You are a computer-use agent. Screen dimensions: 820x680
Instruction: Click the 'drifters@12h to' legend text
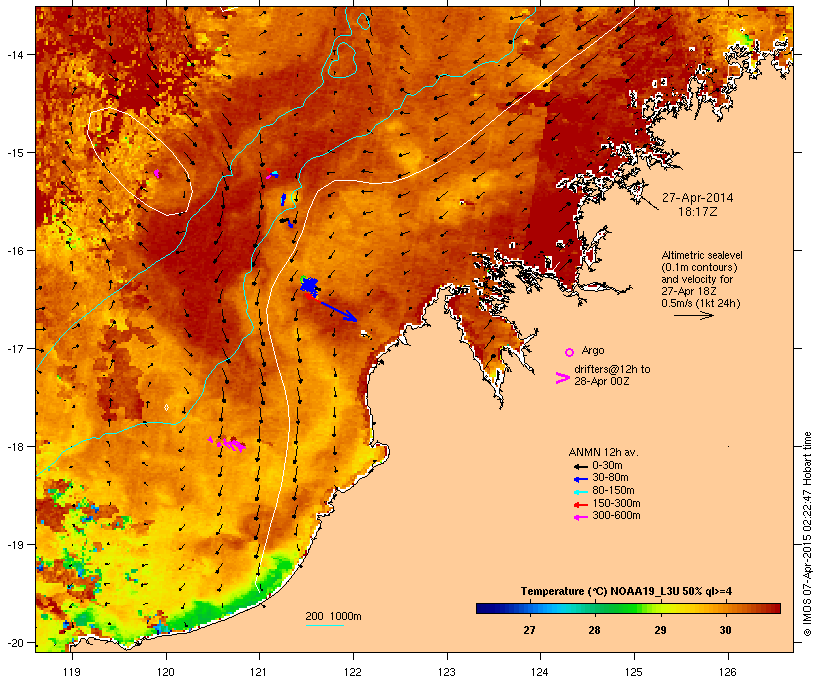pos(612,369)
